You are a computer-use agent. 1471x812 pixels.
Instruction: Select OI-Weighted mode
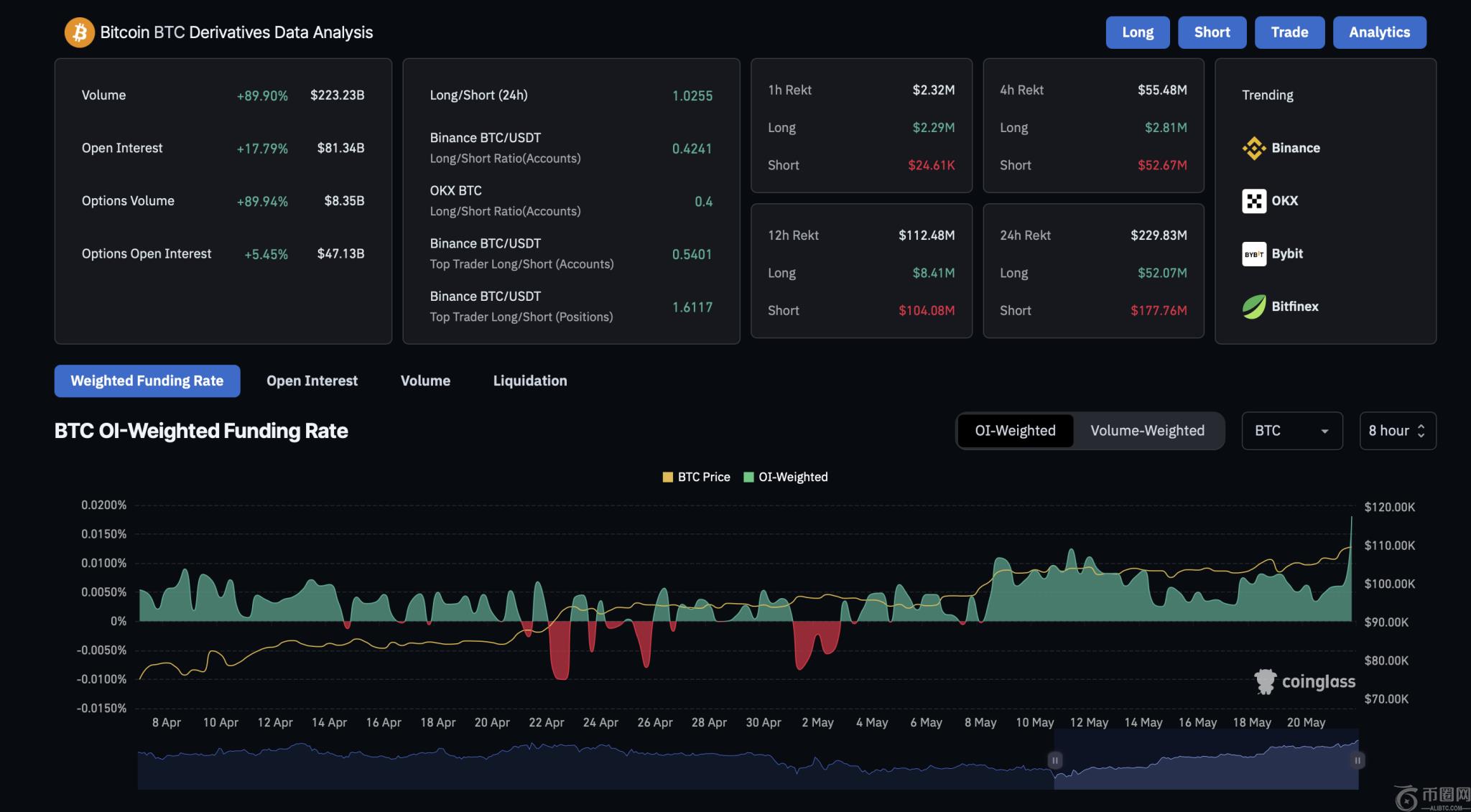pyautogui.click(x=1015, y=431)
